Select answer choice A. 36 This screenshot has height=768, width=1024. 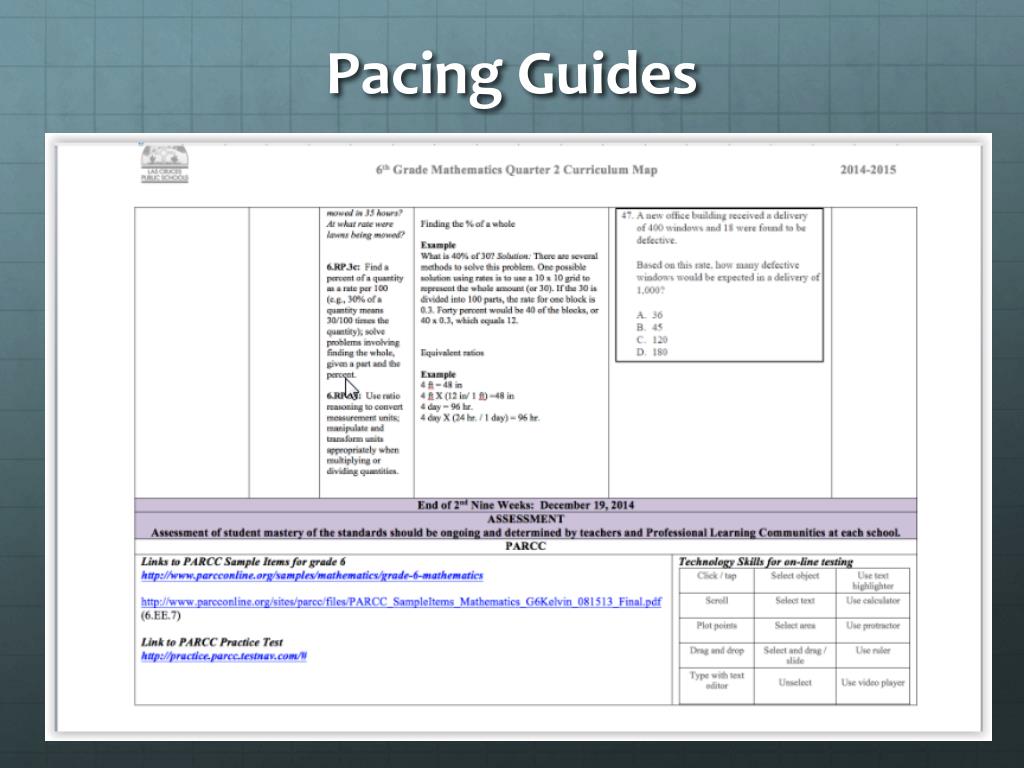pos(649,315)
